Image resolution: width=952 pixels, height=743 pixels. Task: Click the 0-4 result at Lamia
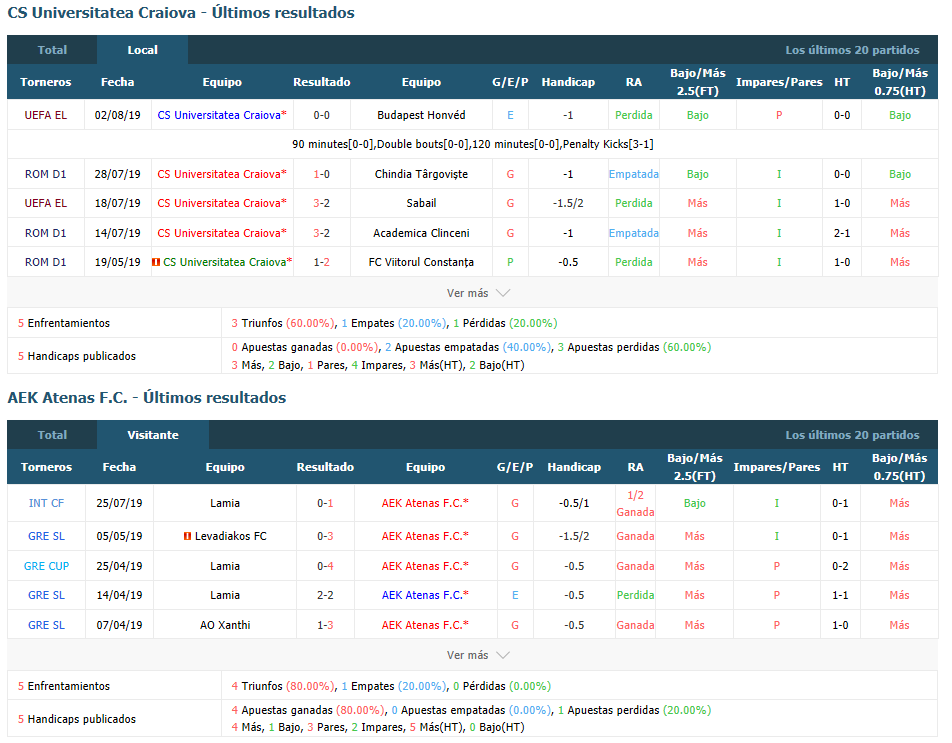325,566
